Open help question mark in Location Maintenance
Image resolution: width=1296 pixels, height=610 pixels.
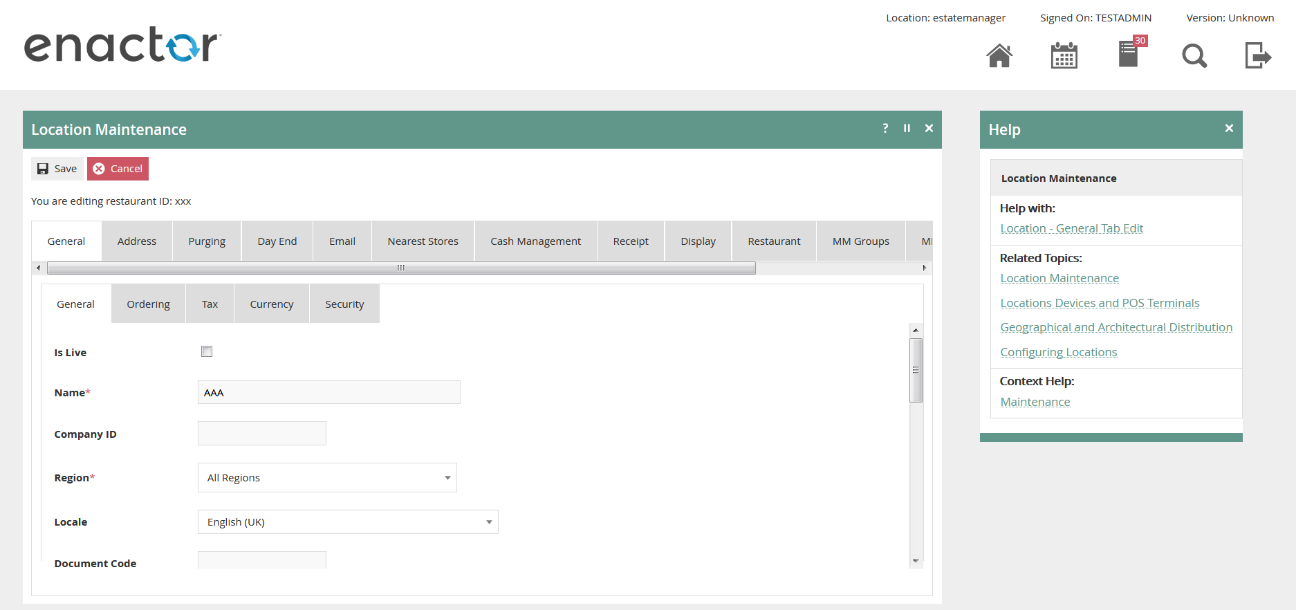885,128
